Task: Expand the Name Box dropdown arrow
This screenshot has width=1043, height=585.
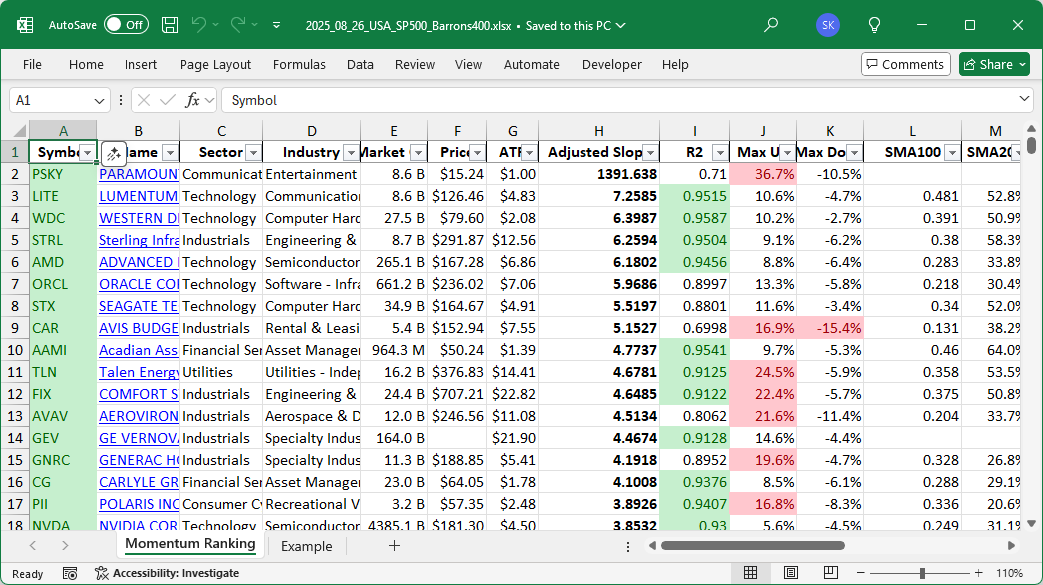Action: pos(99,100)
